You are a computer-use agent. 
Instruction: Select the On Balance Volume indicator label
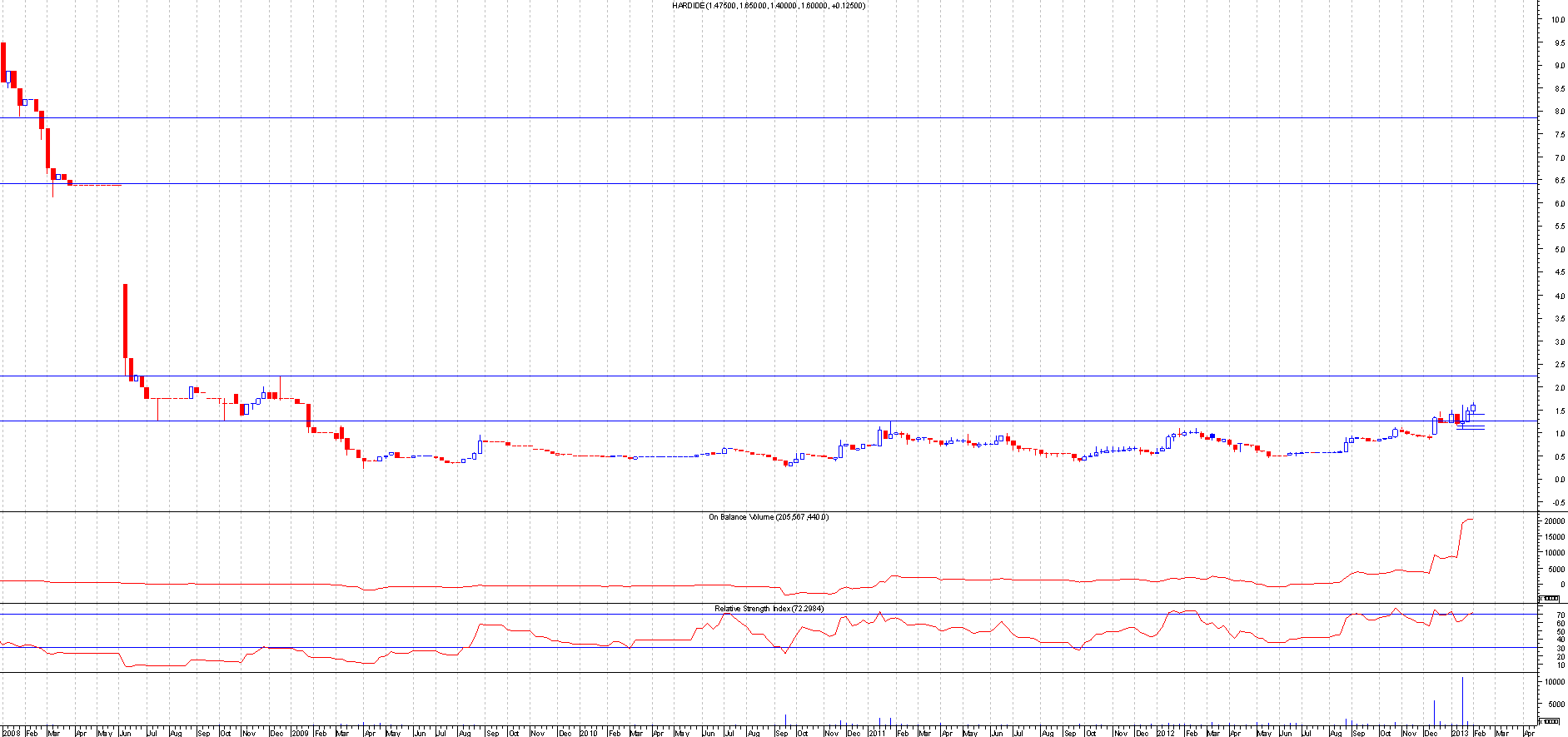coord(769,517)
